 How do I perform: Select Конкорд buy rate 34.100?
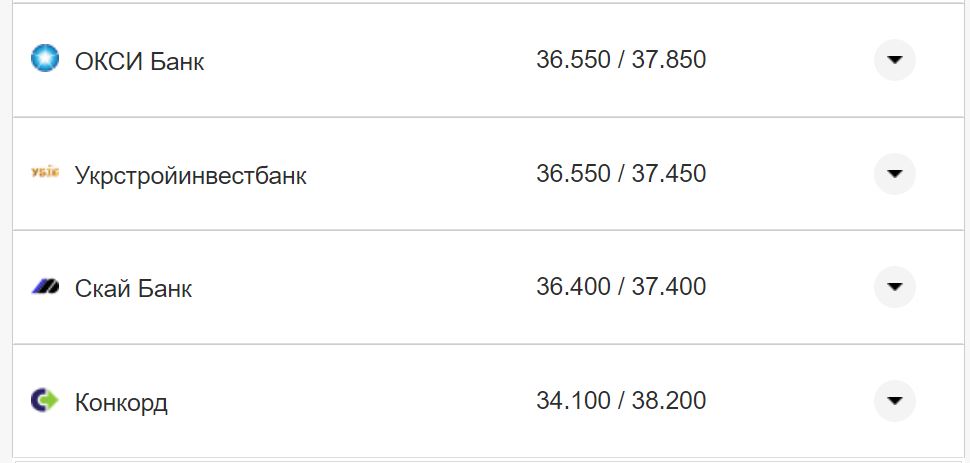point(573,401)
